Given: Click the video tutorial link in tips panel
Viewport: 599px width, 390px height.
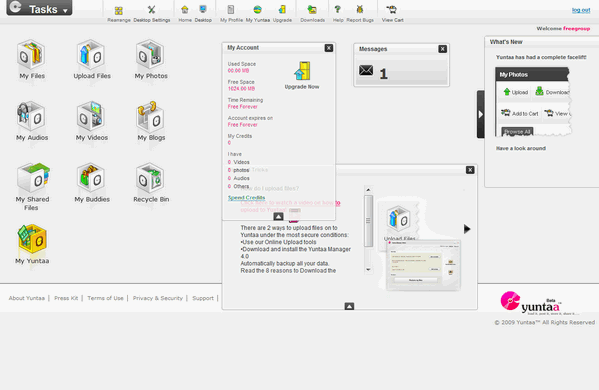Looking at the screenshot, I should (x=290, y=206).
